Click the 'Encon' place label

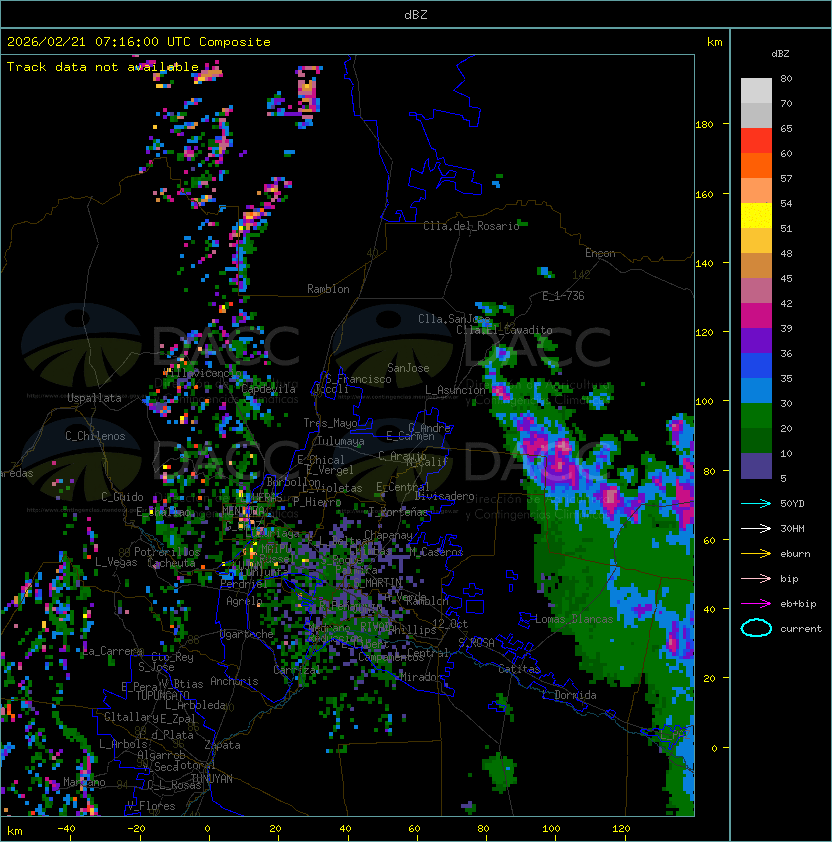(x=600, y=253)
